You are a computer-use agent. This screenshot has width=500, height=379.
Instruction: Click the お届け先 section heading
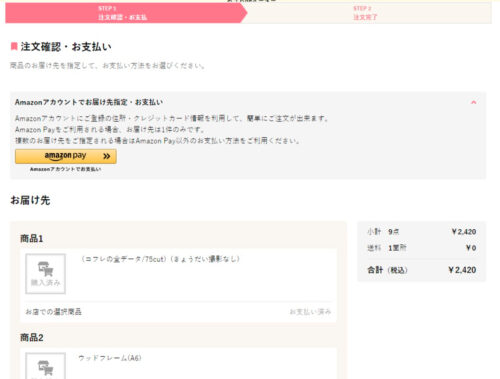[x=30, y=200]
